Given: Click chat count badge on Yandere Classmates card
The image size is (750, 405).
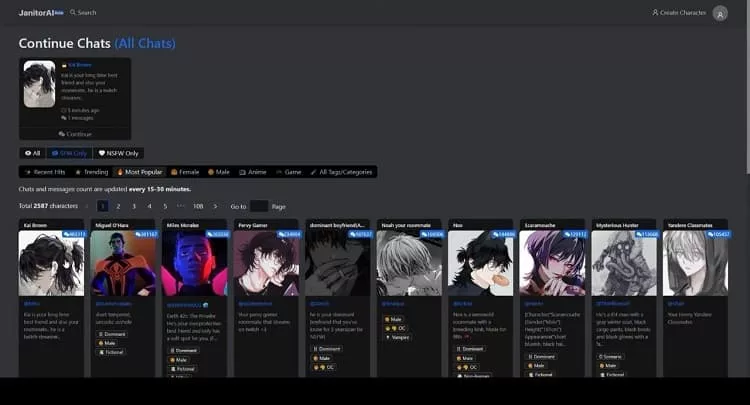Looking at the screenshot, I should click(x=718, y=234).
